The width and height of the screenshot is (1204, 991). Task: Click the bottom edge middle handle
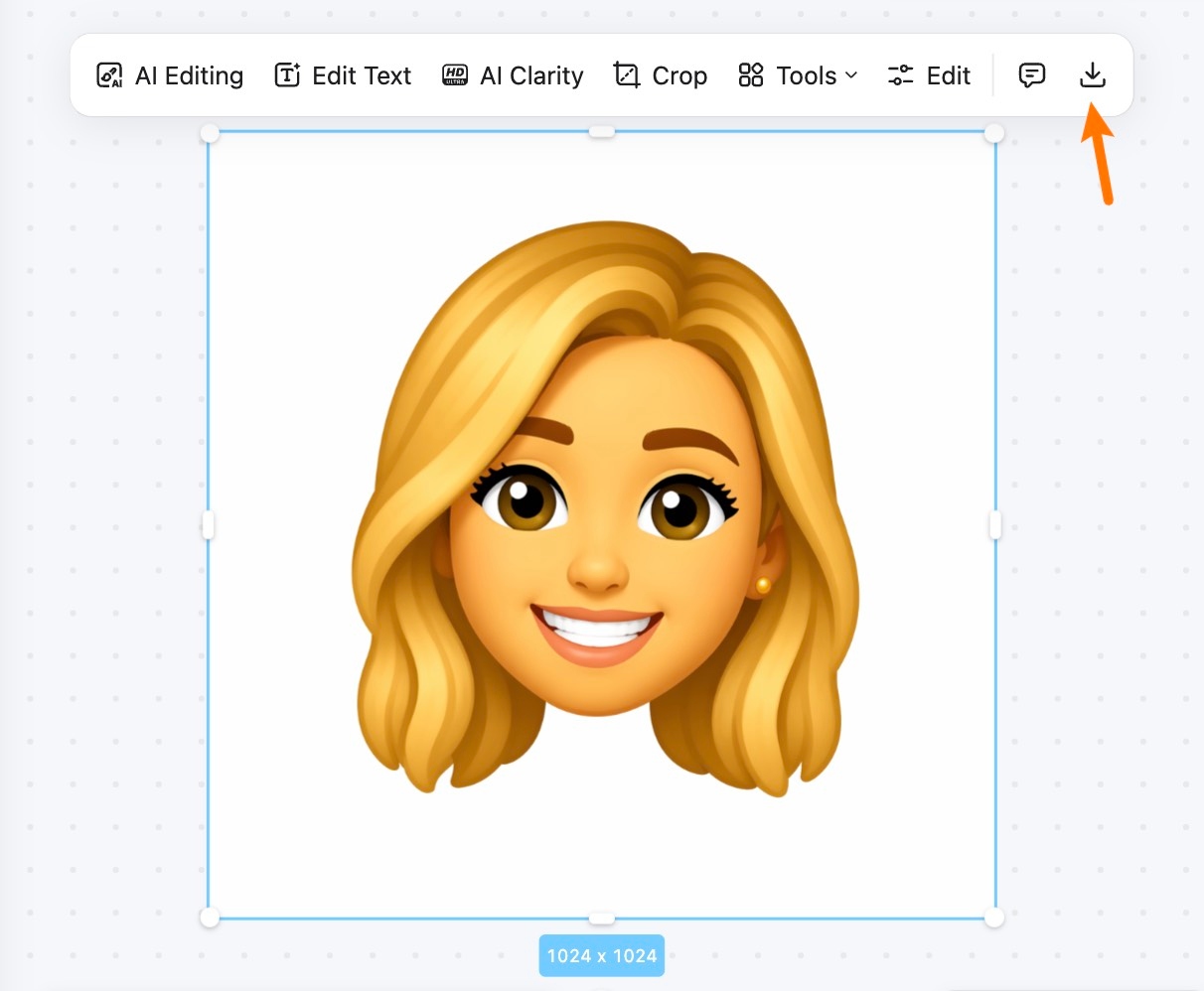602,919
